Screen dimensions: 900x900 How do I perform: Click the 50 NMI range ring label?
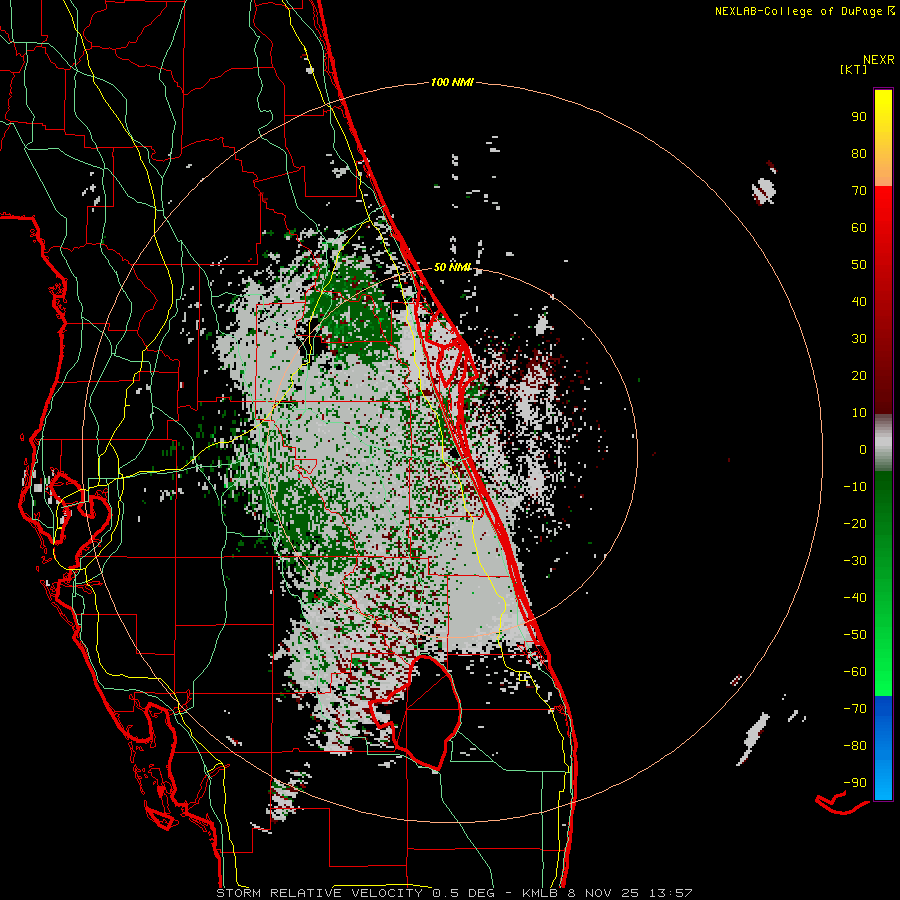(452, 267)
